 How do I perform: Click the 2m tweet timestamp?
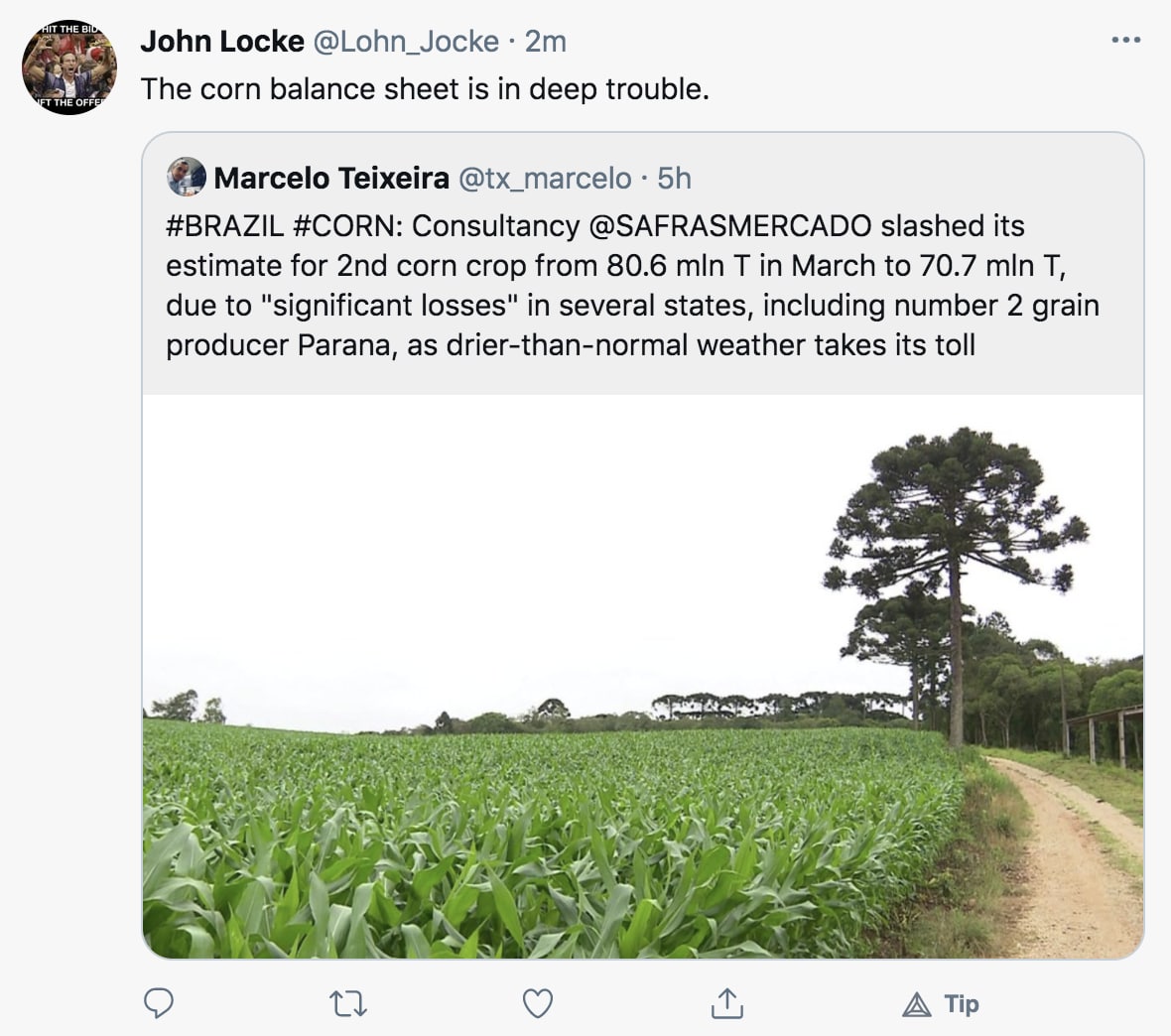pos(546,41)
